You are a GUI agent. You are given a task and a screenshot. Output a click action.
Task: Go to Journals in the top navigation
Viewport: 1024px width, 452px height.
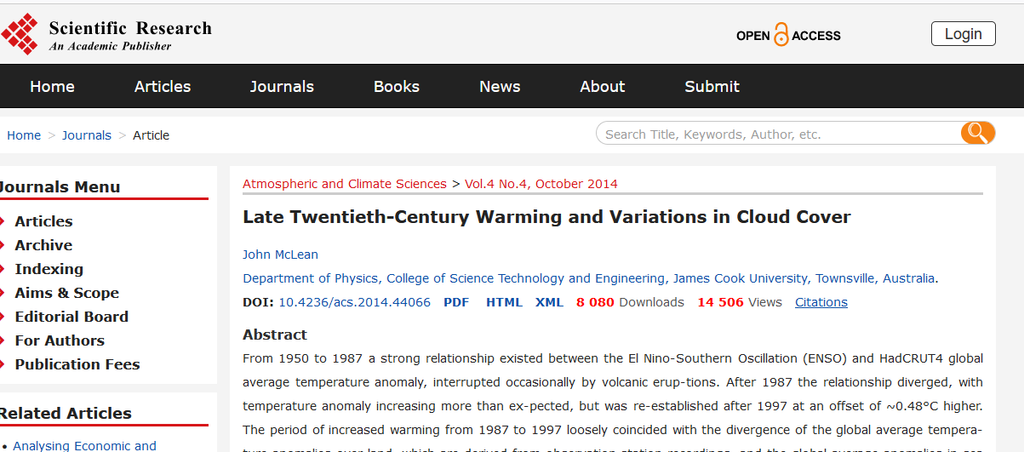click(282, 87)
